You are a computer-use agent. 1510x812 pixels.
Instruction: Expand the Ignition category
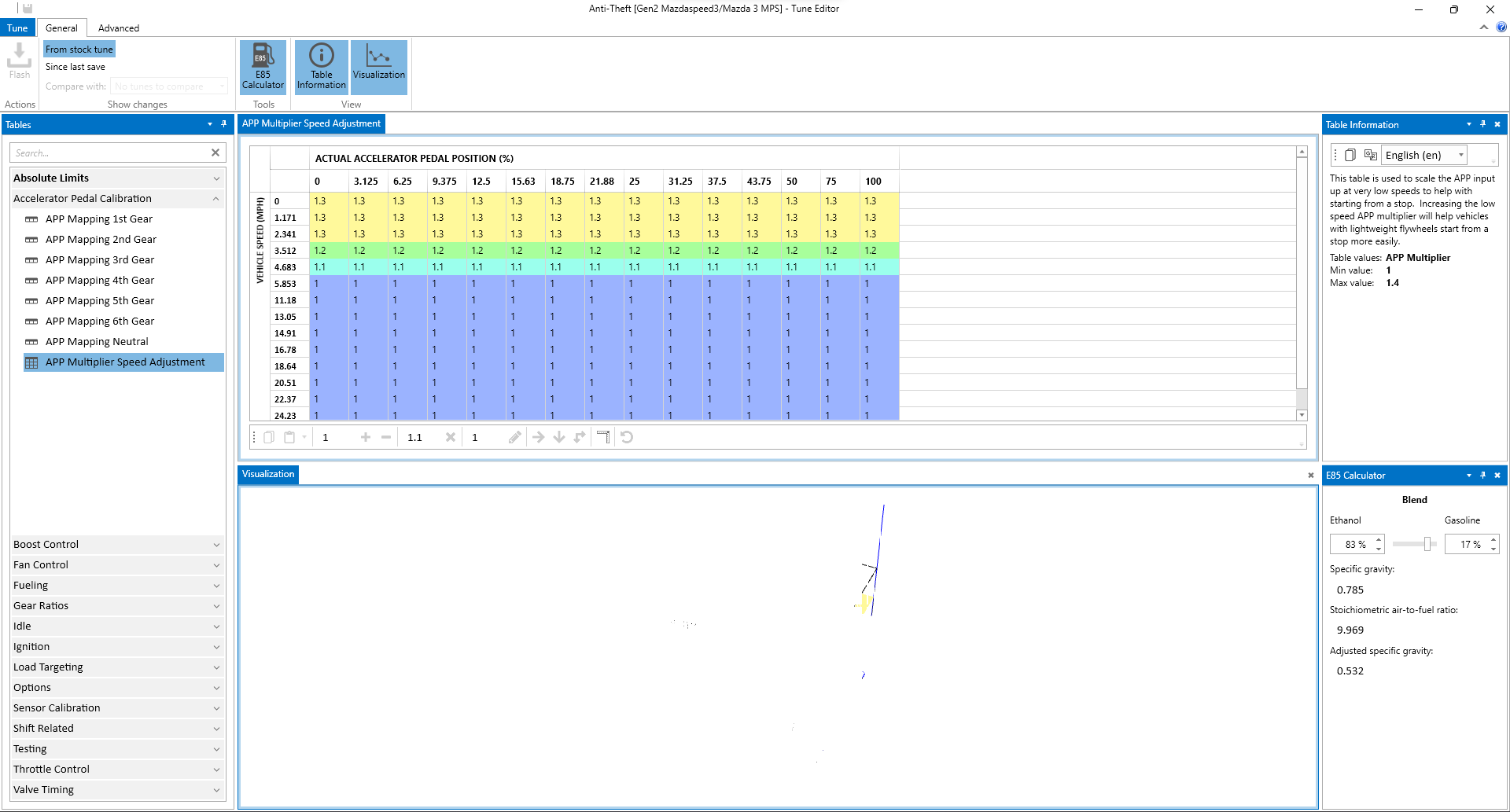click(117, 647)
